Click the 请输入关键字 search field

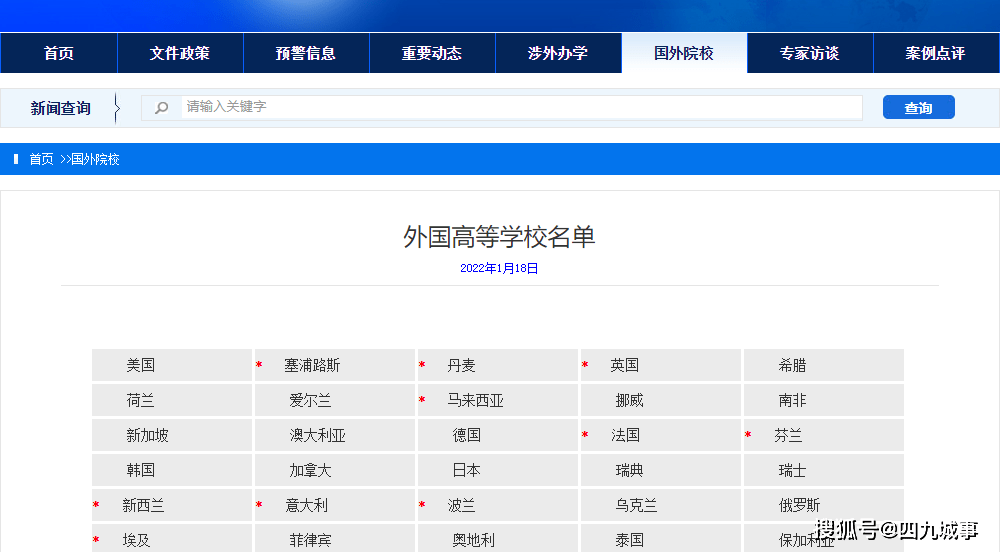point(521,107)
